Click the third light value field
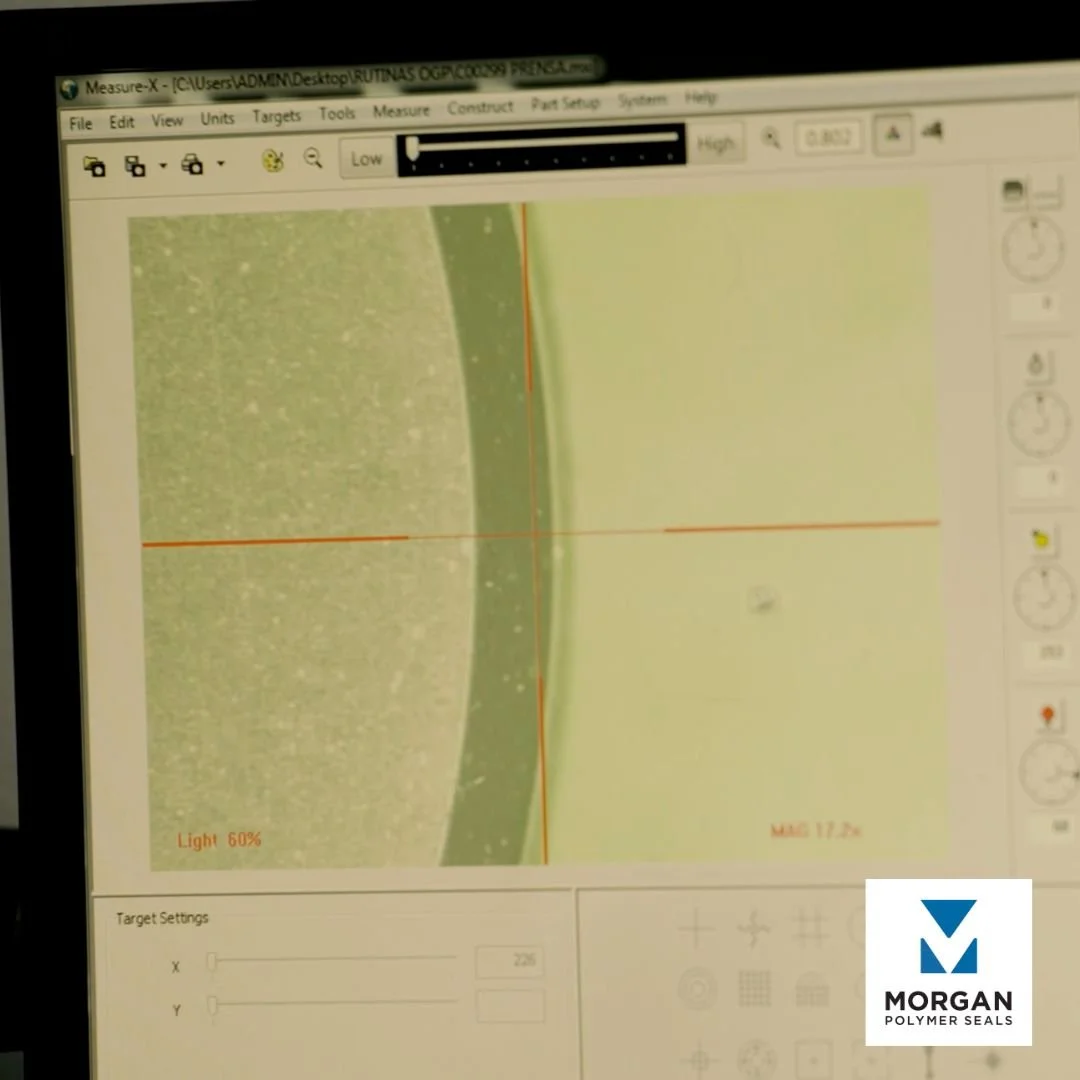This screenshot has width=1080, height=1080. (x=1048, y=652)
